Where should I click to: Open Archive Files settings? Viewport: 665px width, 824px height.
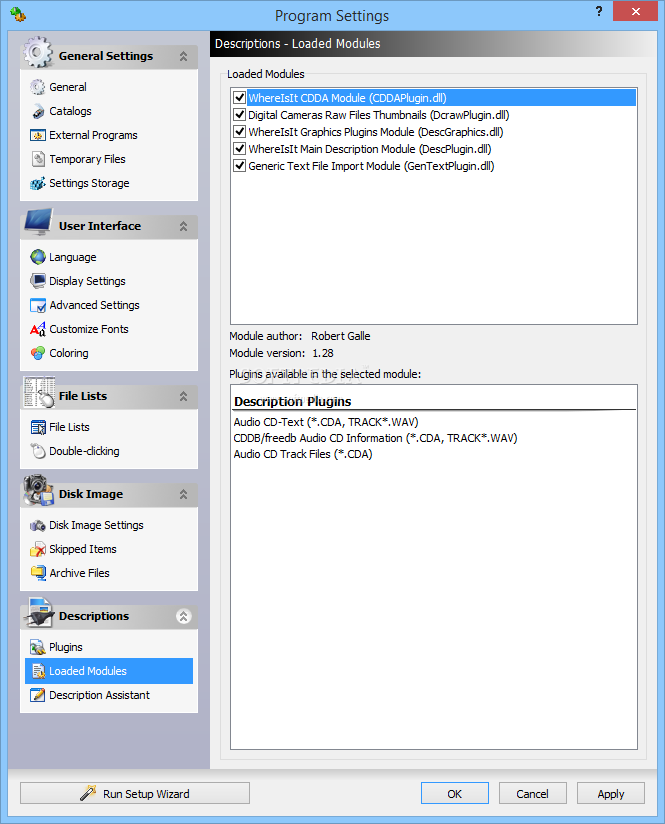click(x=79, y=573)
